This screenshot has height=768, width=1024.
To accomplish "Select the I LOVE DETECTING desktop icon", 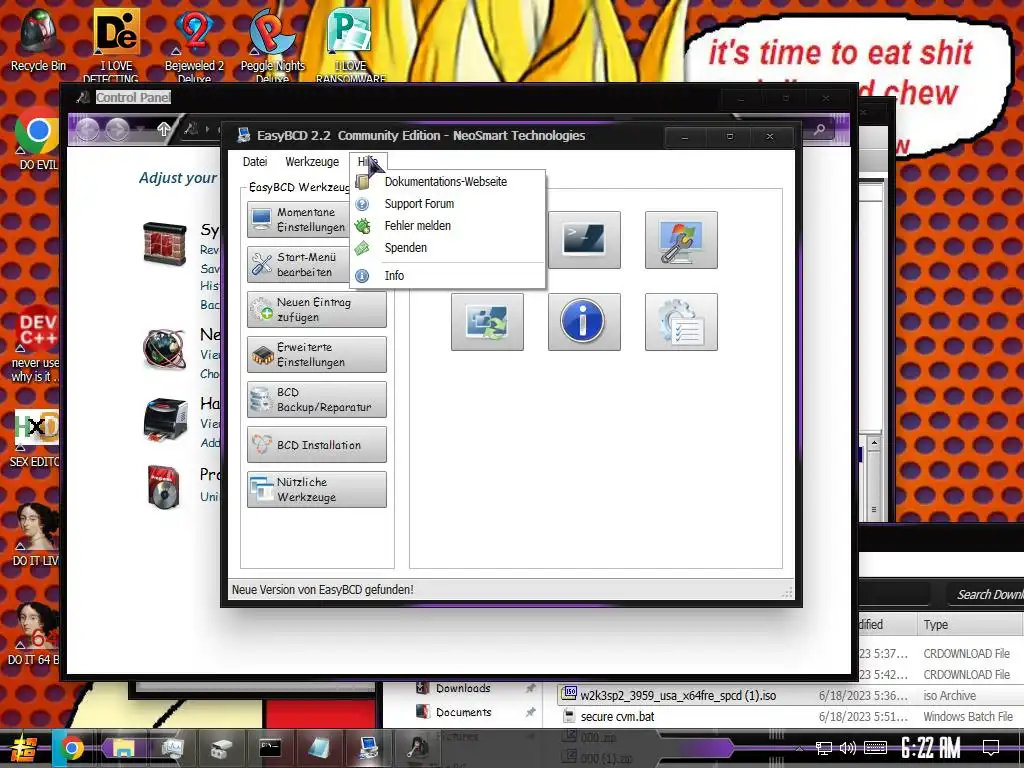I will [116, 44].
